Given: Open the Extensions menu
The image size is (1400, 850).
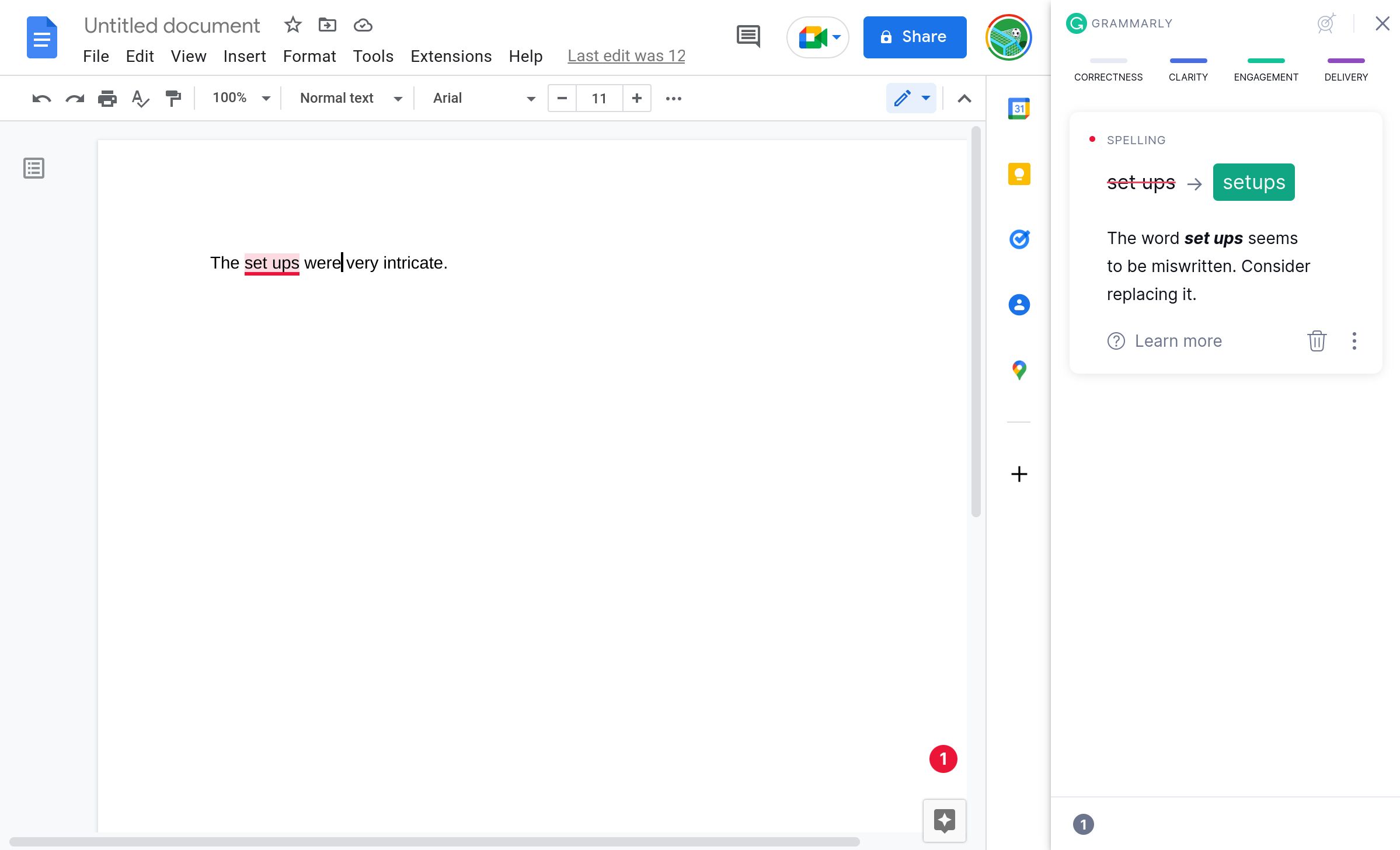Looking at the screenshot, I should point(450,55).
